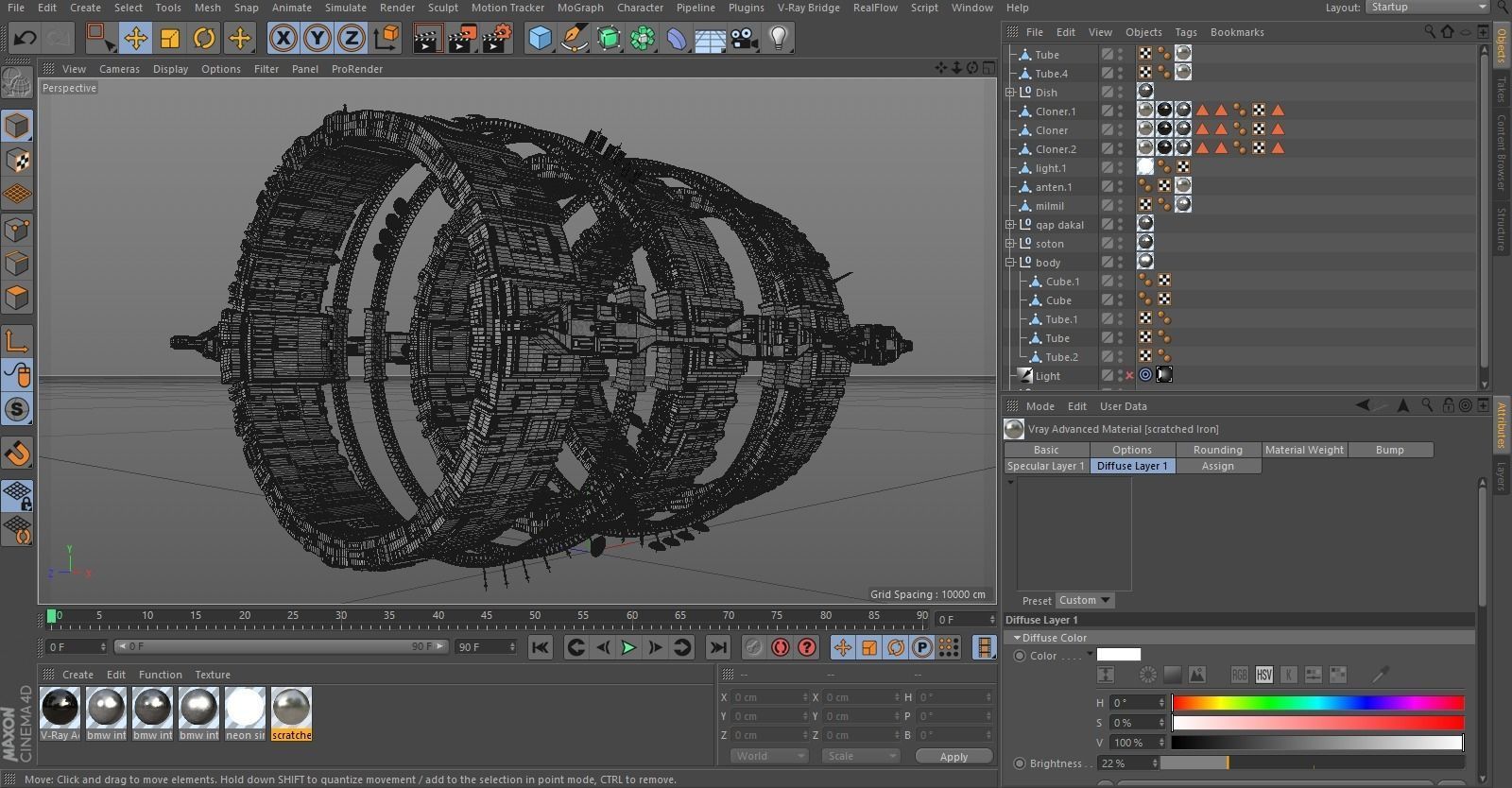Click the white diffuse color swatch
The image size is (1512, 788).
pyautogui.click(x=1118, y=655)
